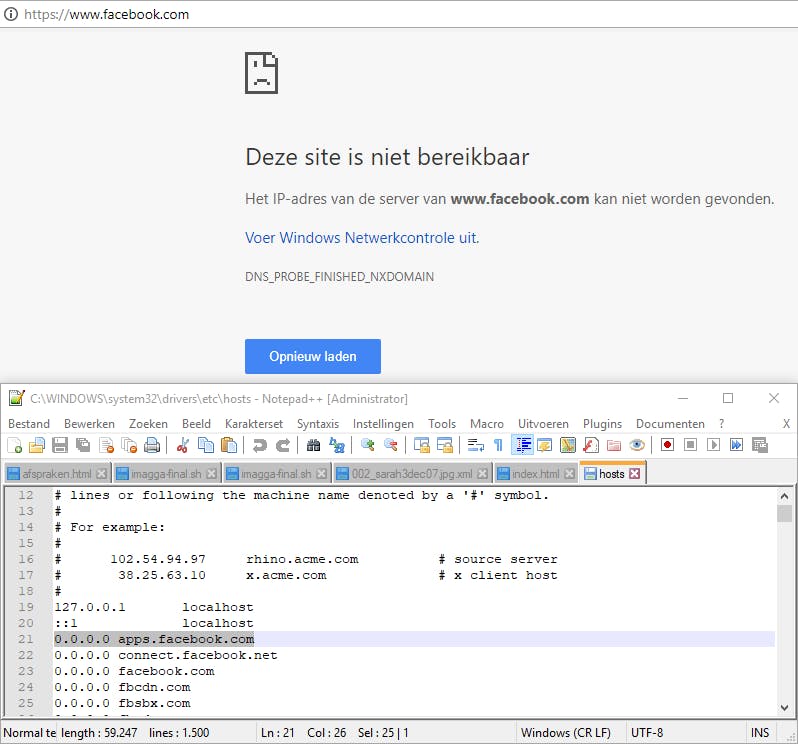Close the index.html tab
Image resolution: width=798 pixels, height=744 pixels.
pyautogui.click(x=569, y=474)
